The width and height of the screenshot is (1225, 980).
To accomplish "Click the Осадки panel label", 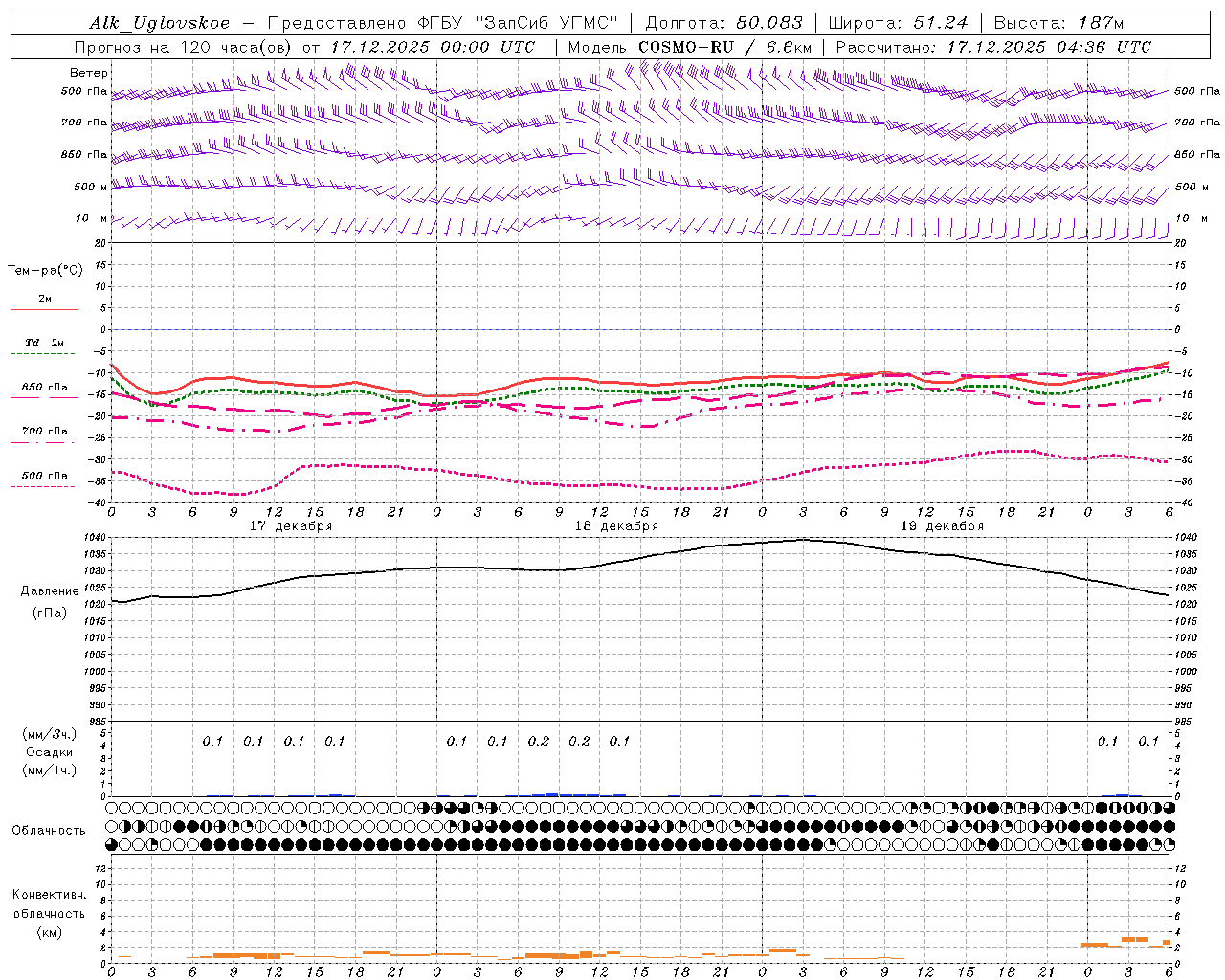I will pyautogui.click(x=50, y=752).
